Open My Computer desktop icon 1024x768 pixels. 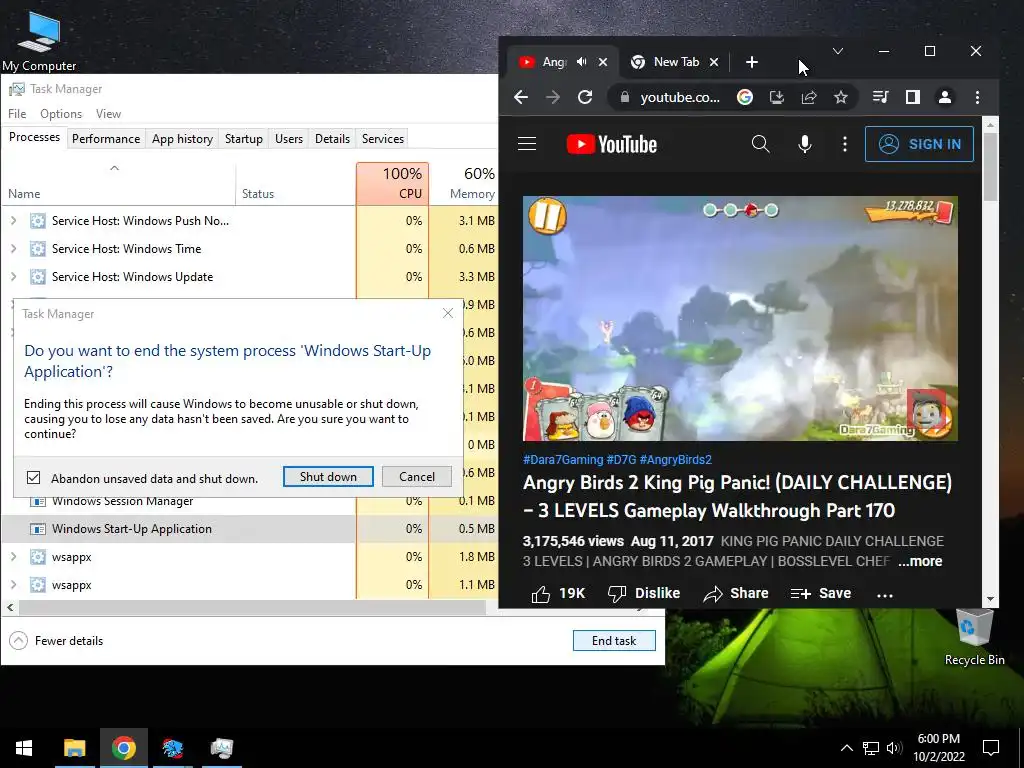(39, 40)
